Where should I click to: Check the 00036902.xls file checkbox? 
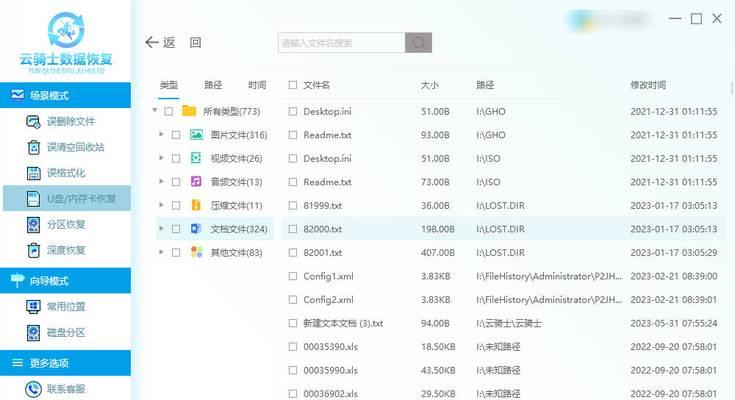293,393
